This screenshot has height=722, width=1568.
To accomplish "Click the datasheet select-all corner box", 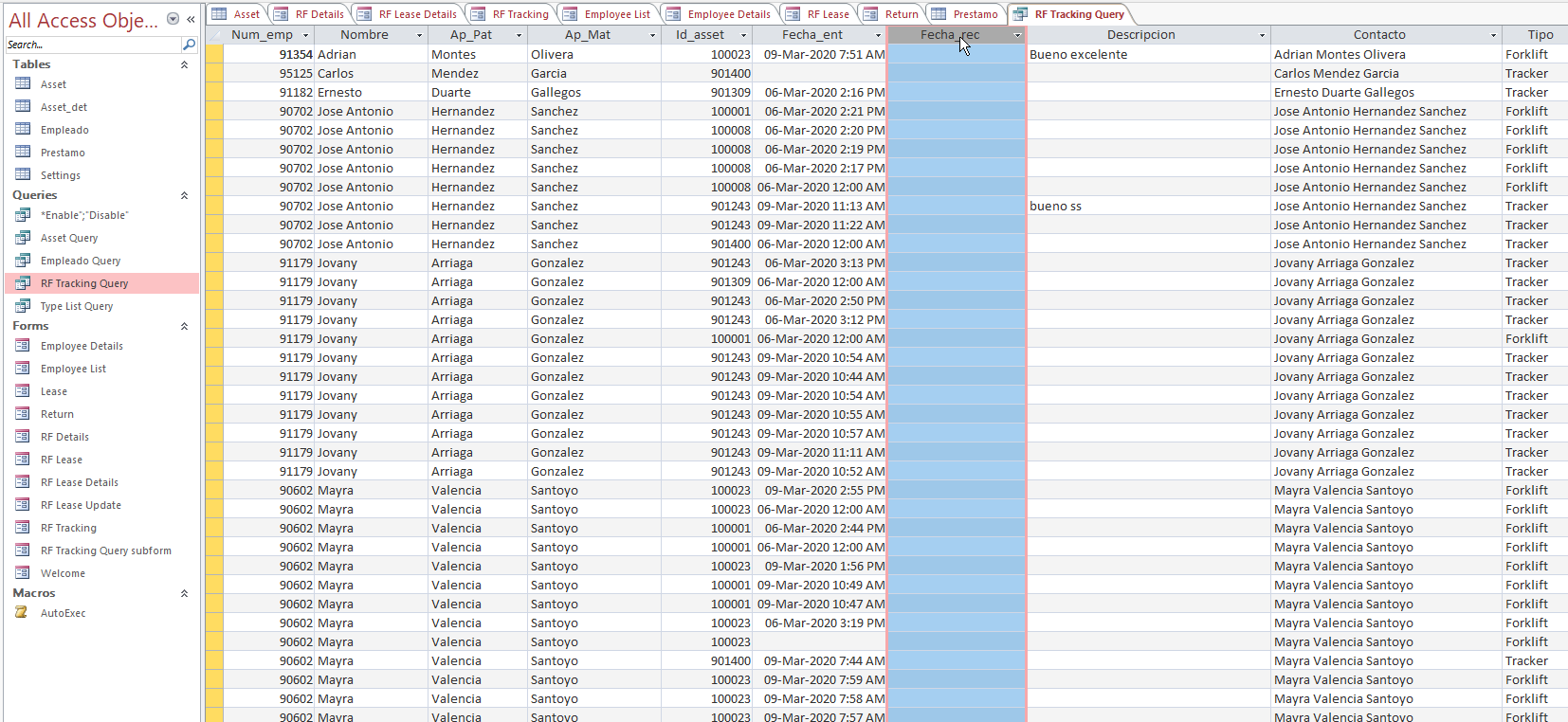I will pyautogui.click(x=214, y=35).
